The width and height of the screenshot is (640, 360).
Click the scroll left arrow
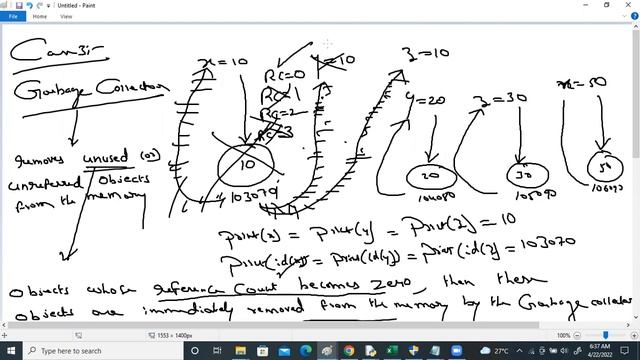(4, 325)
